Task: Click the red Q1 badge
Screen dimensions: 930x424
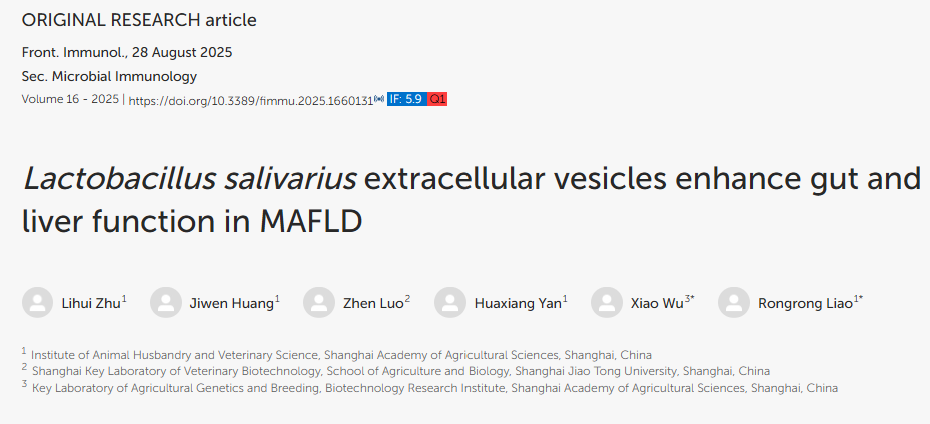Action: [437, 100]
